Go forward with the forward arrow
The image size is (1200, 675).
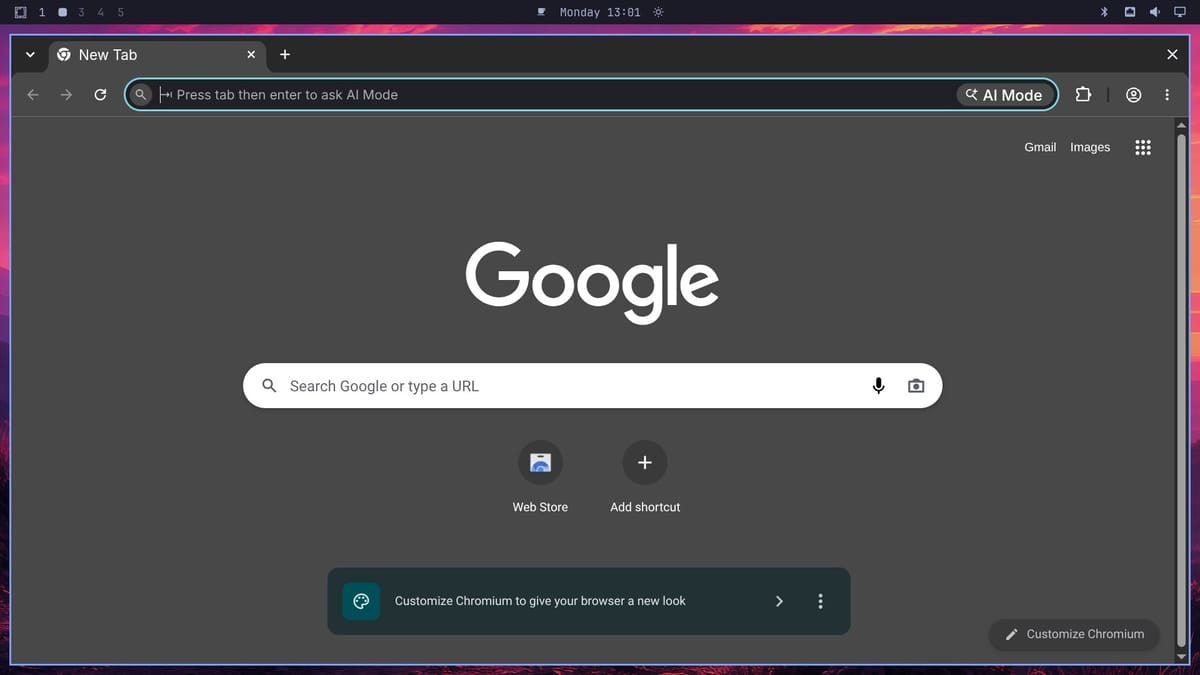(x=66, y=95)
